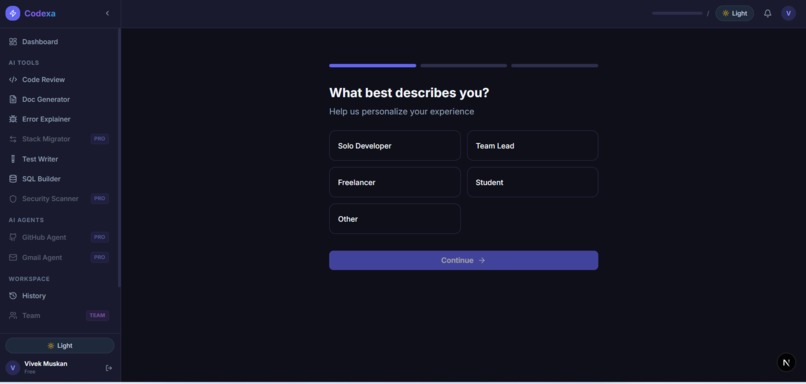Click the TEAM badge beside Team
The width and height of the screenshot is (806, 384).
coord(97,316)
